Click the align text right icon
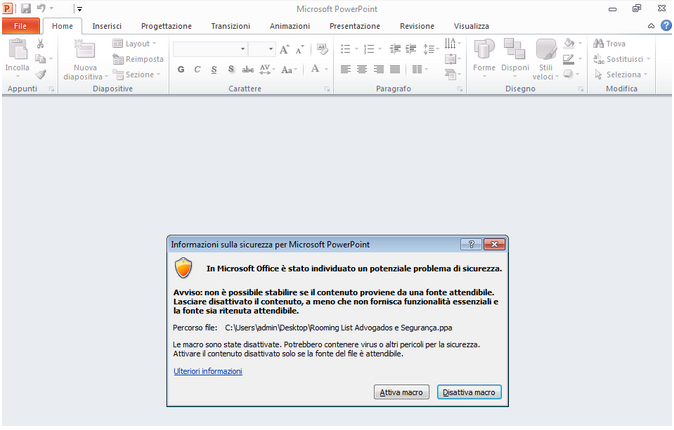 coord(379,69)
